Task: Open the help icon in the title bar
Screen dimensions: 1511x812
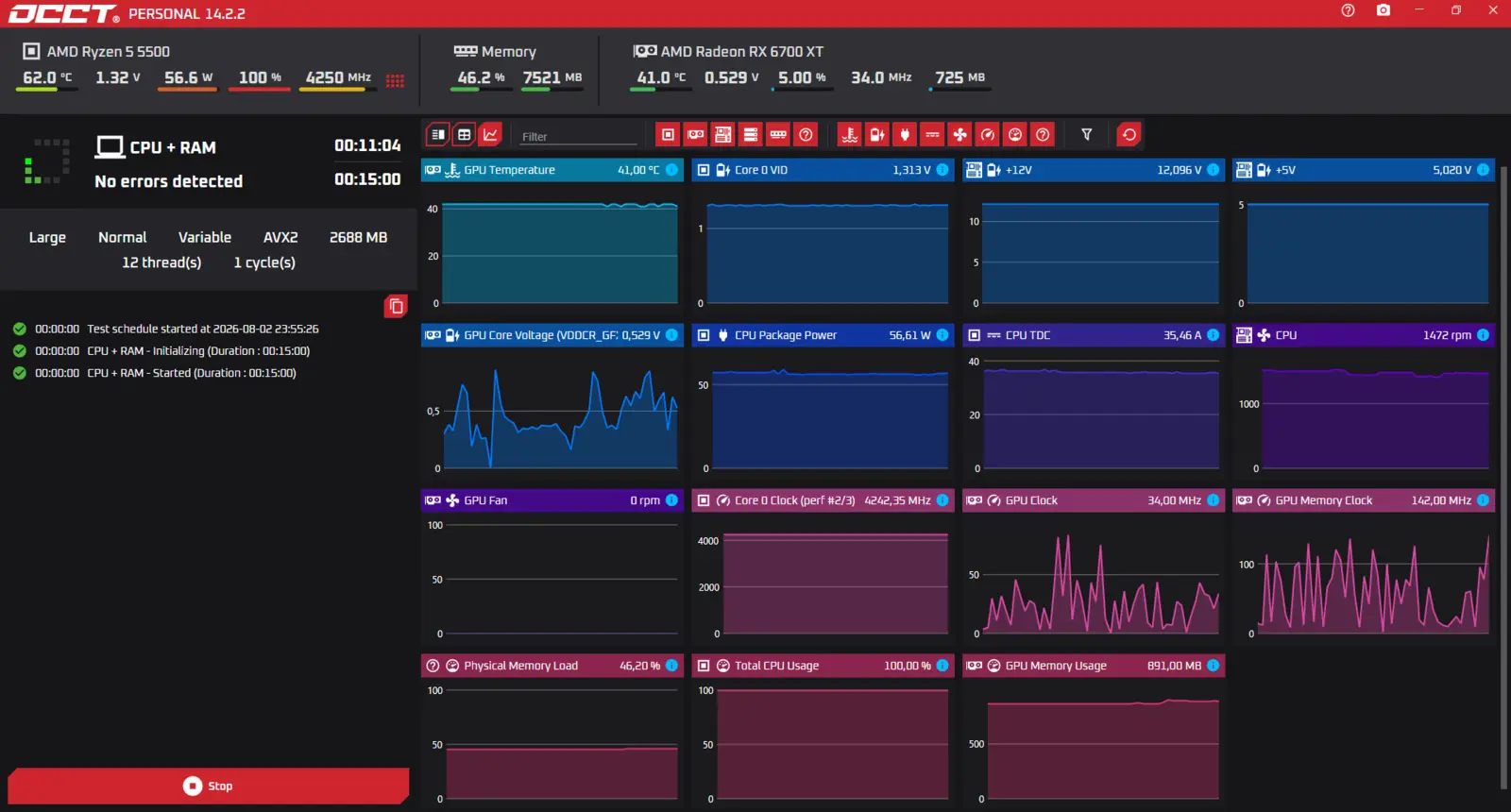Action: pos(1348,10)
